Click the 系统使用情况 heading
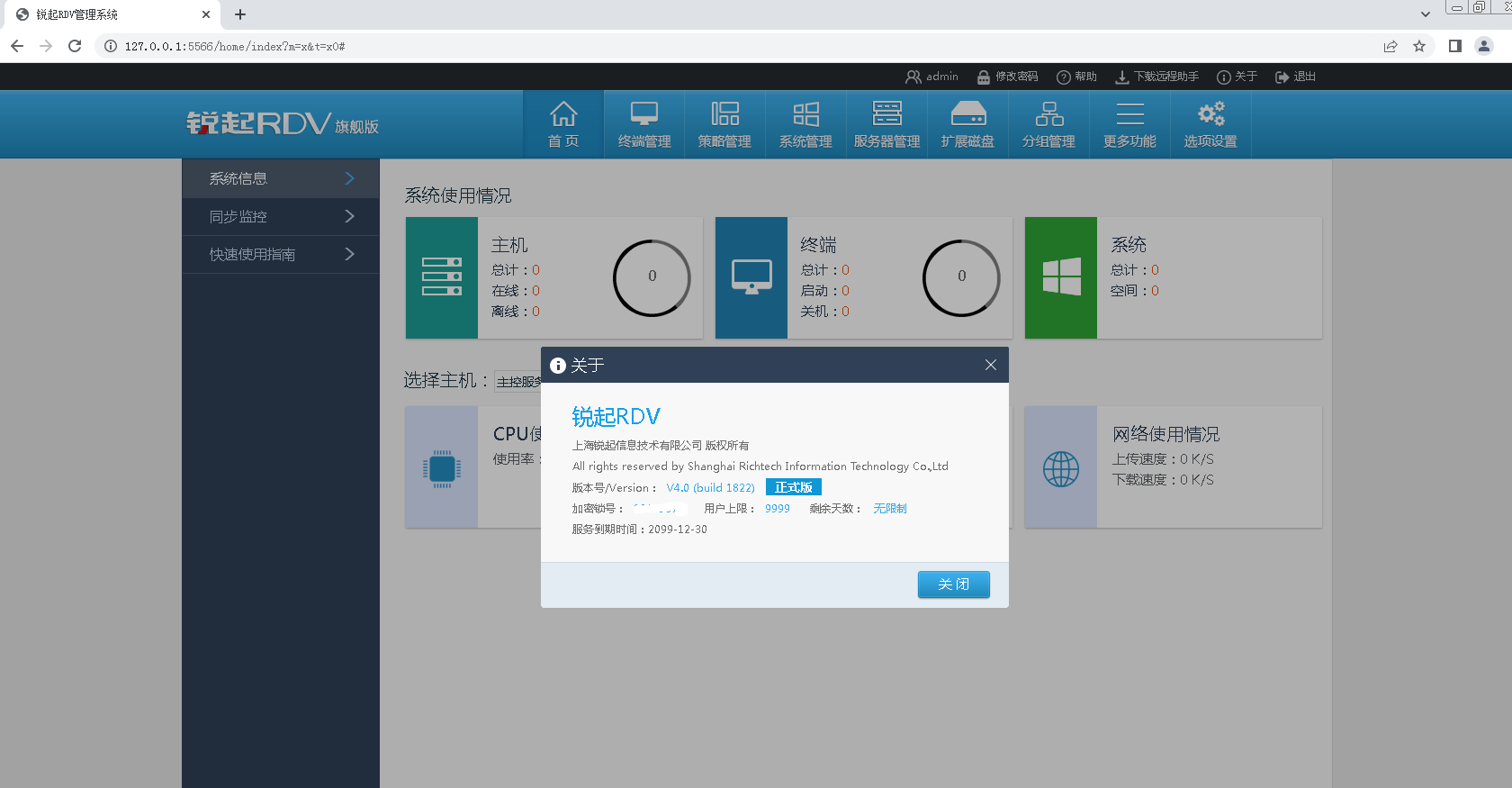Image resolution: width=1512 pixels, height=788 pixels. click(458, 195)
